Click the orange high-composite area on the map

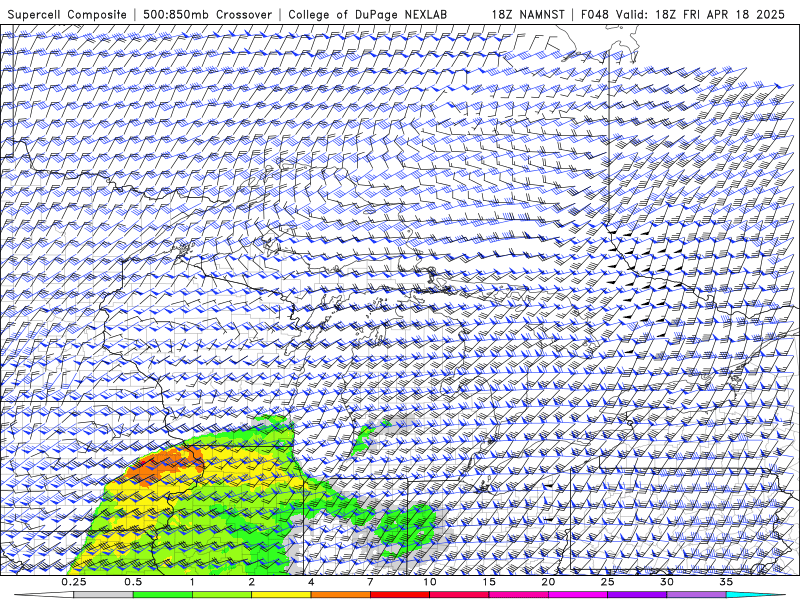click(163, 463)
